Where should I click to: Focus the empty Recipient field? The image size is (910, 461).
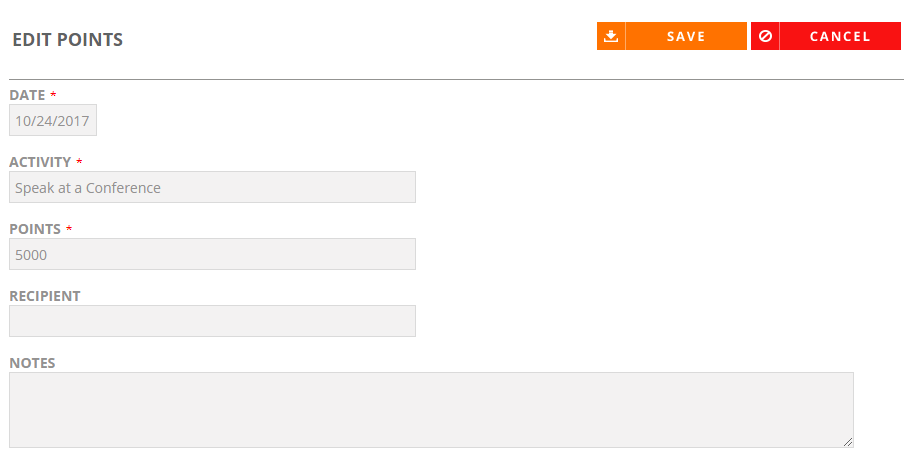click(x=212, y=320)
